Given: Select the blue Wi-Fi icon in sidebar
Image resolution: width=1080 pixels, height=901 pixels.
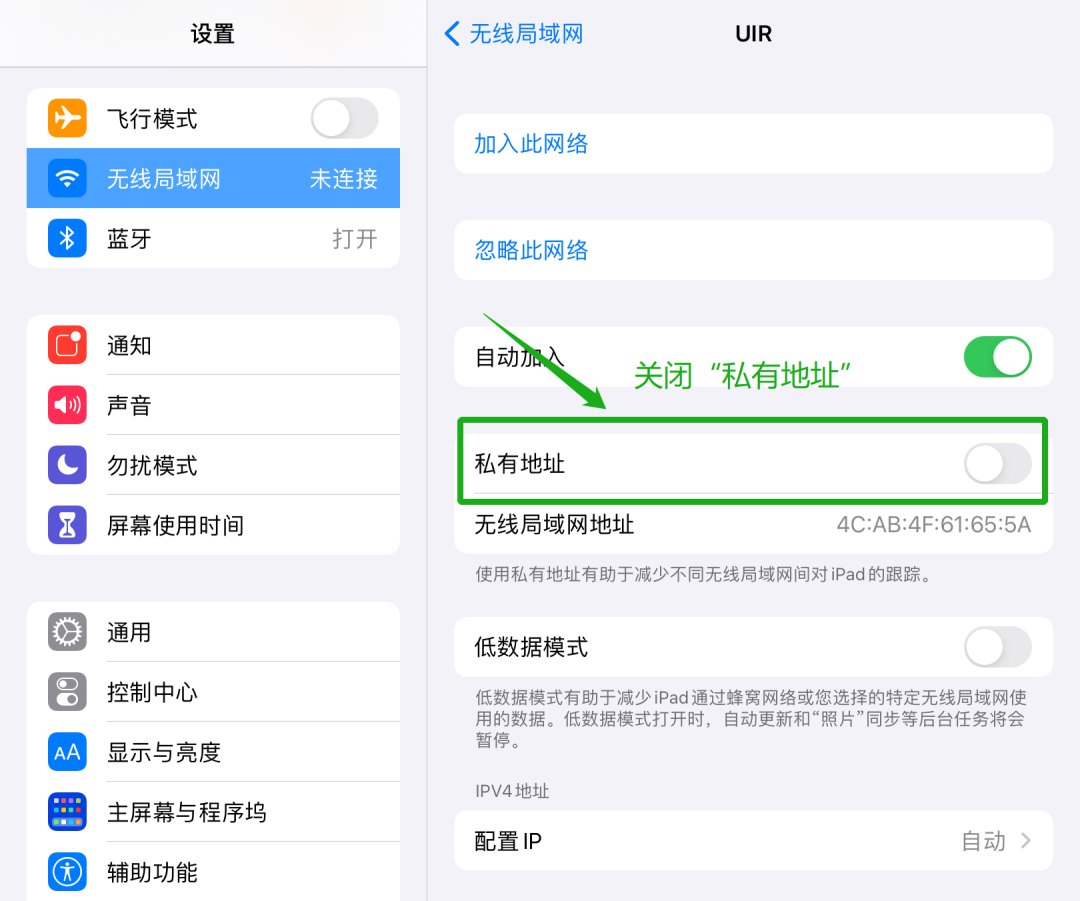Looking at the screenshot, I should [67, 178].
